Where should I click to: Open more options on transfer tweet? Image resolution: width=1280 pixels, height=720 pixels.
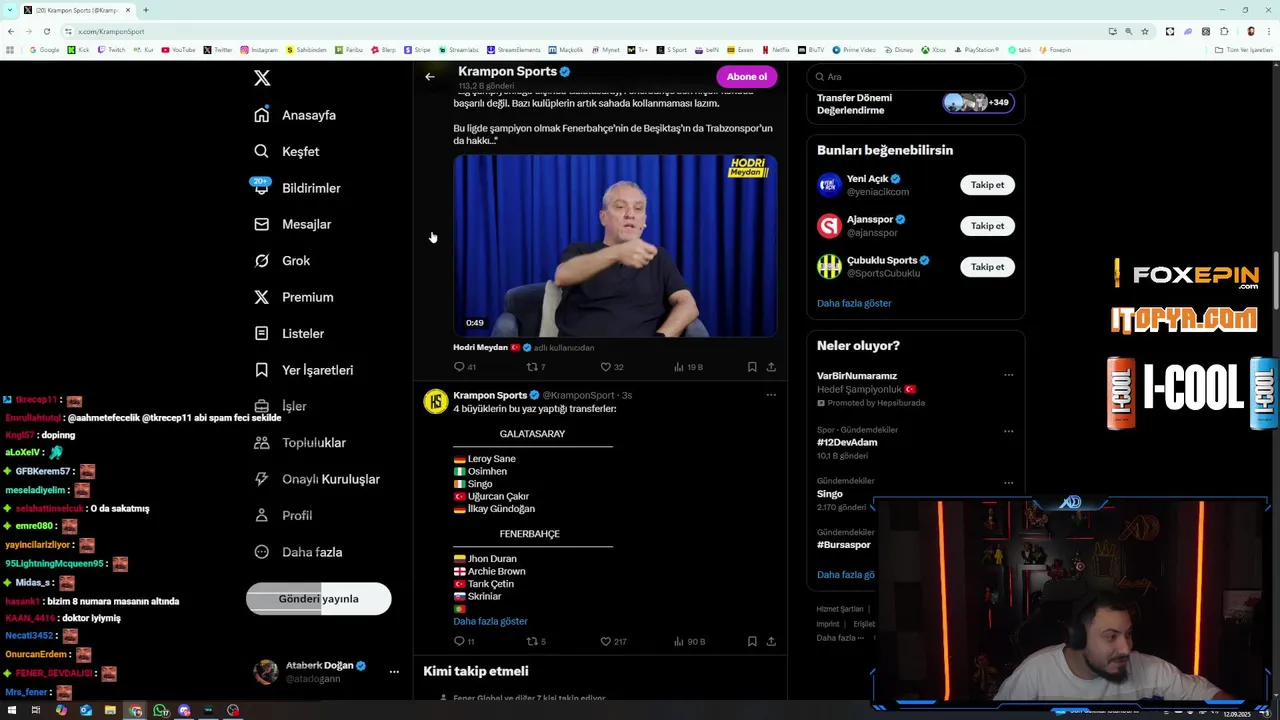point(771,395)
